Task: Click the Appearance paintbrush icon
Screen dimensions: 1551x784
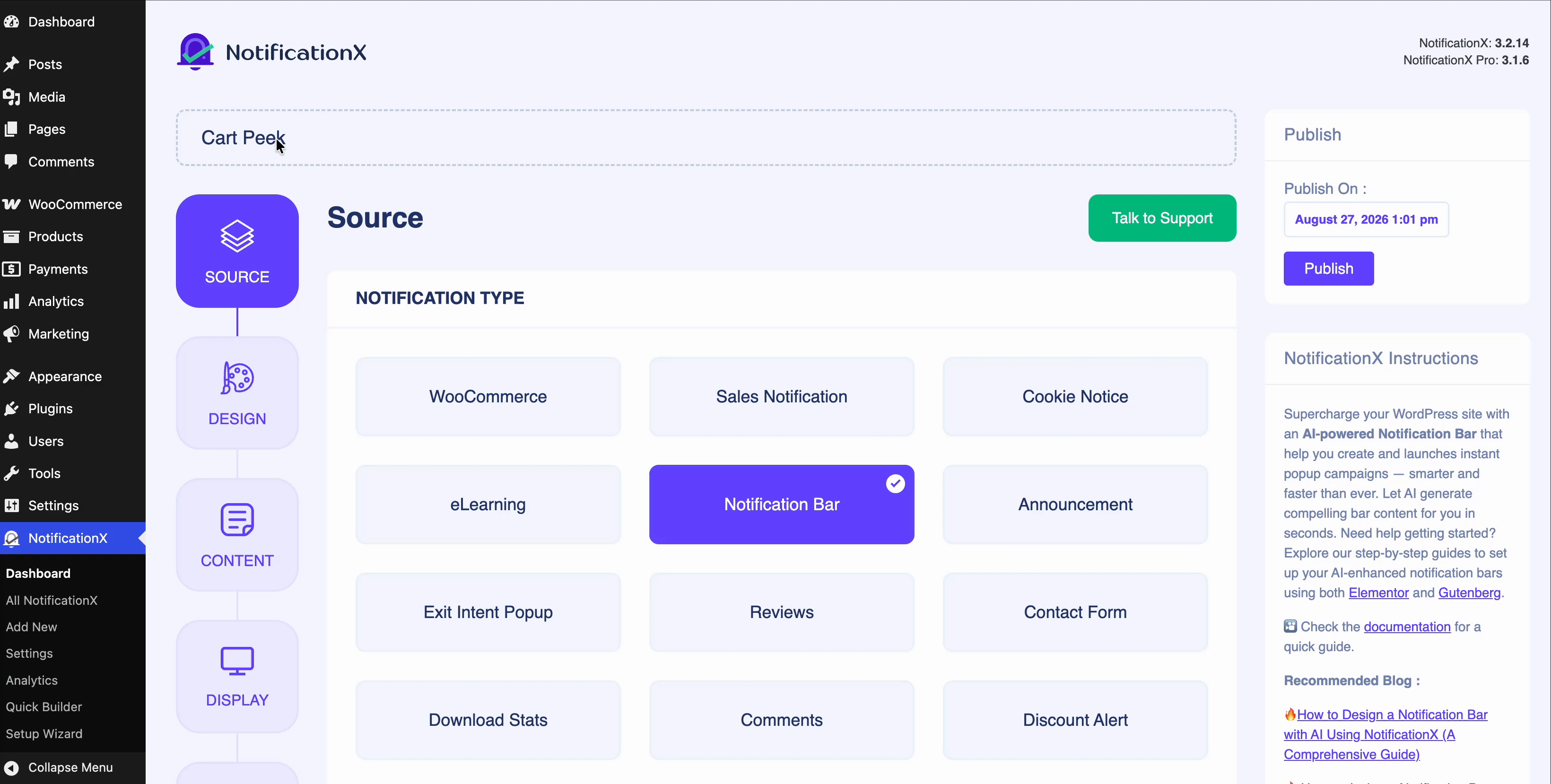Action: tap(11, 376)
